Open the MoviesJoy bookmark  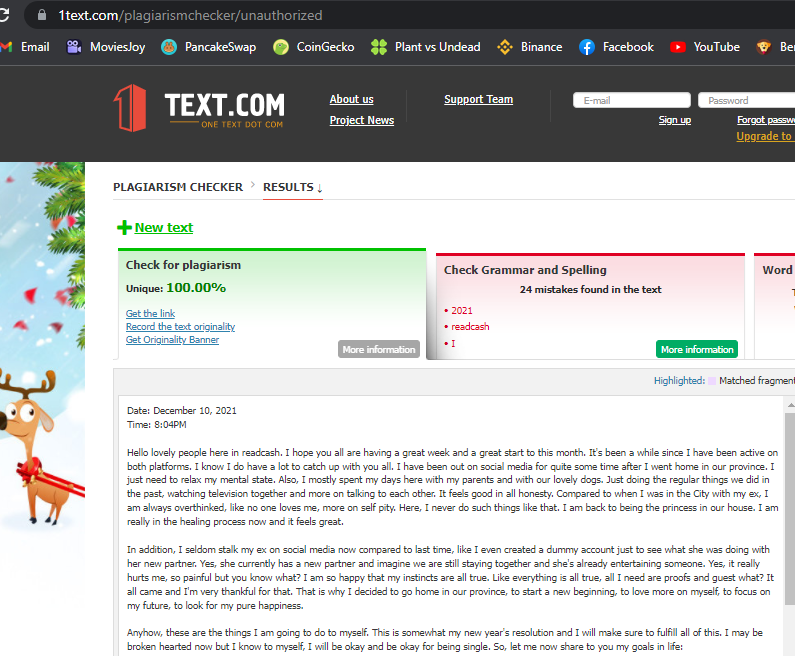pos(105,47)
